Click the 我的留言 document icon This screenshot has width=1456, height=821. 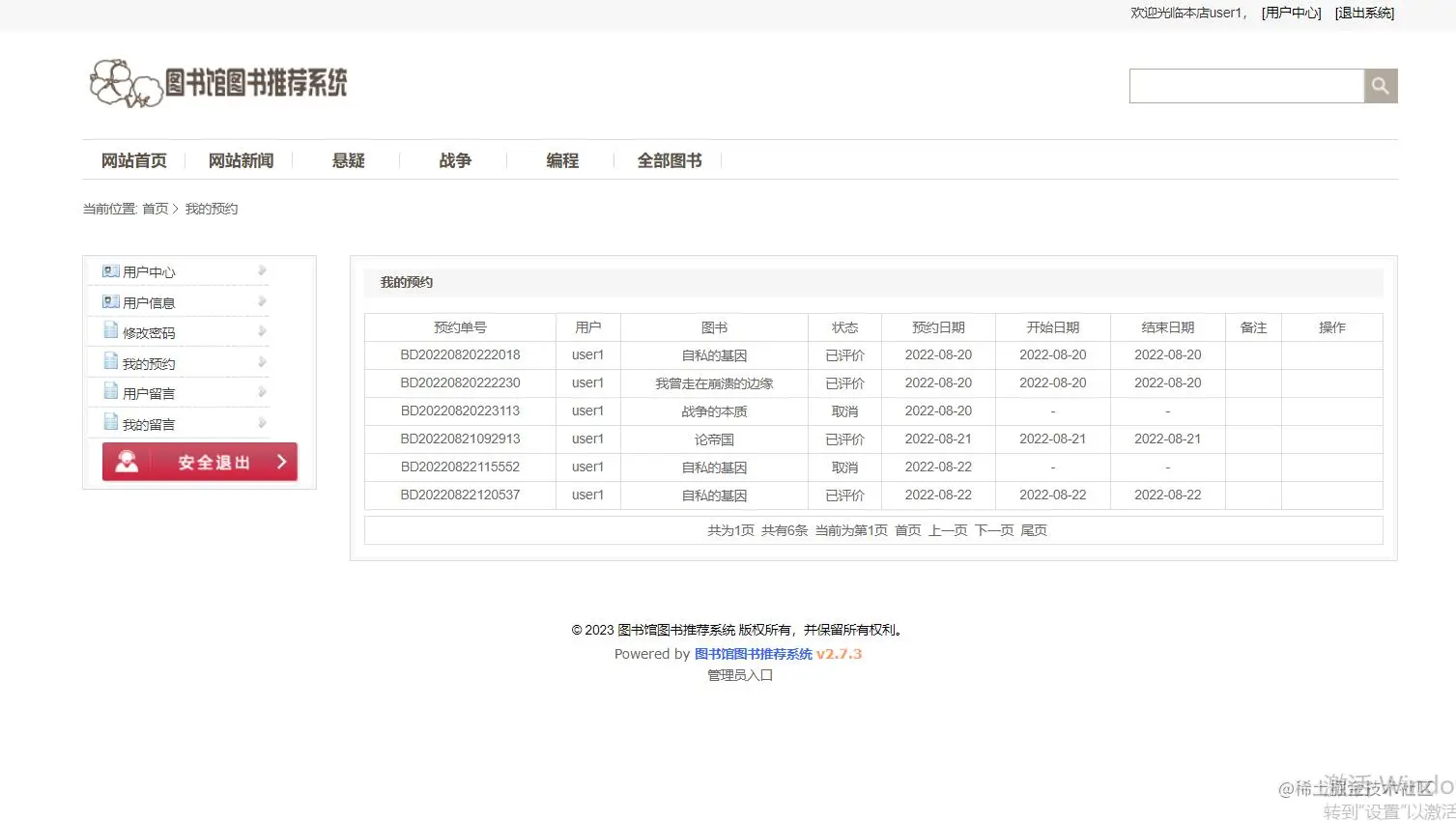coord(111,423)
